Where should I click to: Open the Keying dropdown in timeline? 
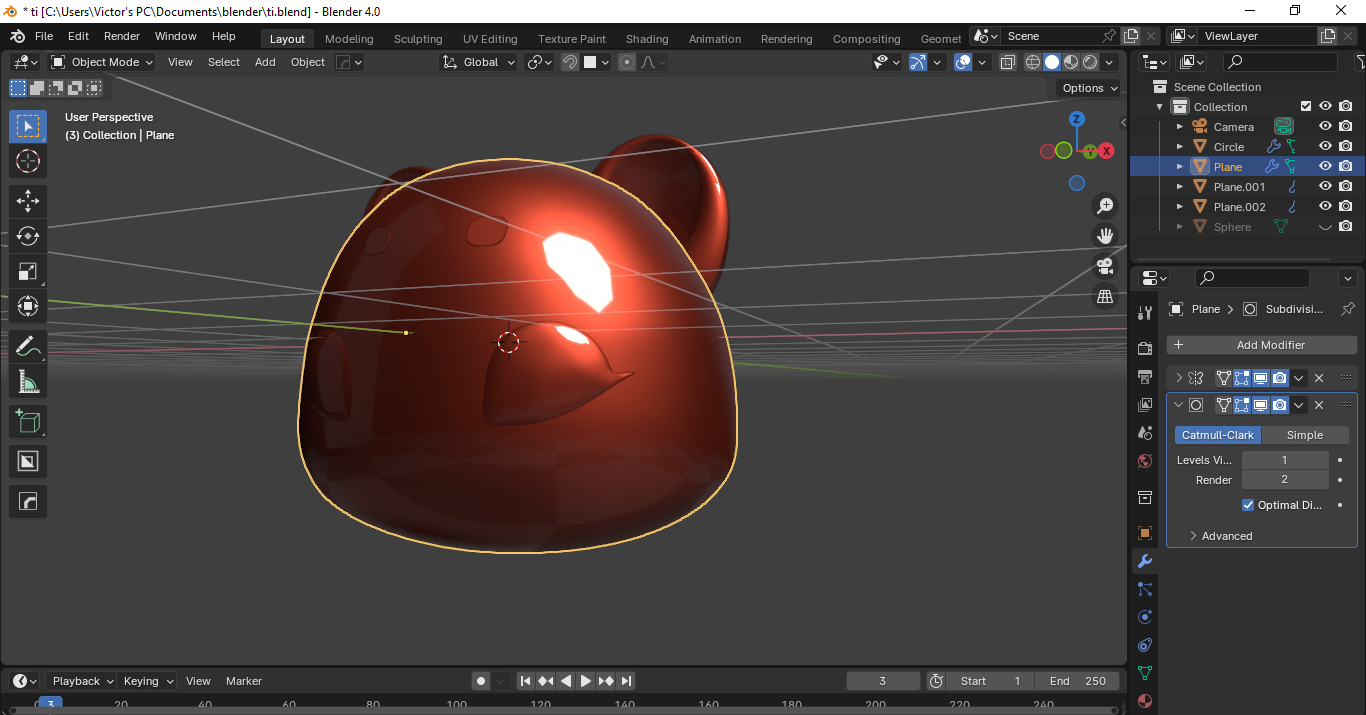(x=148, y=681)
